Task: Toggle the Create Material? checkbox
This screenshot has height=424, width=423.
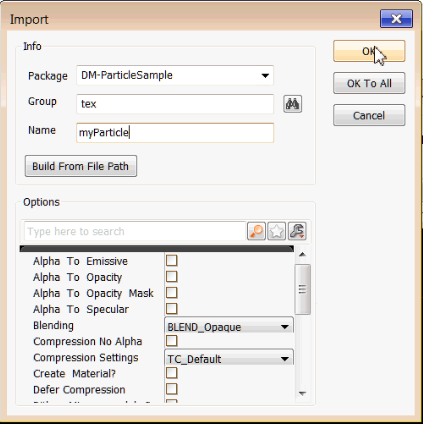Action: click(x=171, y=373)
